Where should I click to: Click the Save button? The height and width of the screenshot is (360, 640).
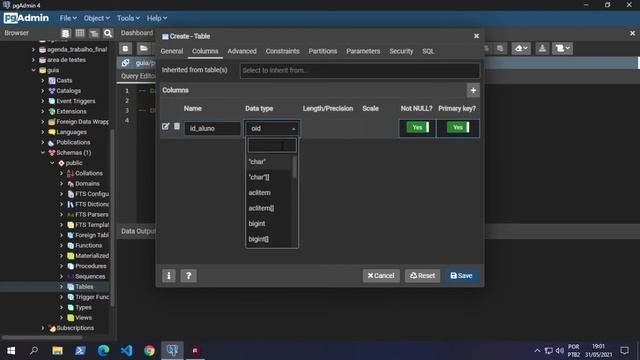461,276
